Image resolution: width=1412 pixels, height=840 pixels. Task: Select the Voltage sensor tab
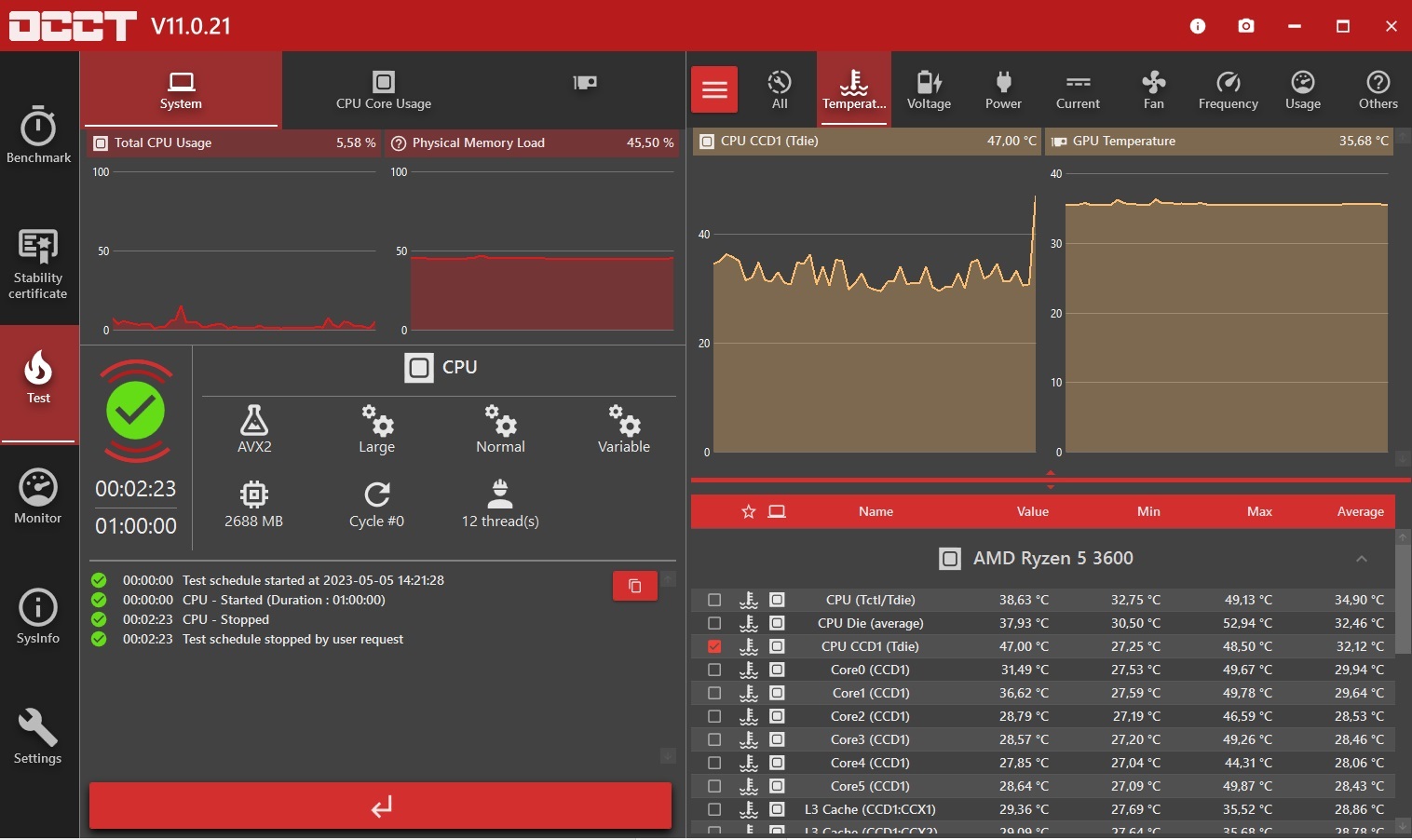pos(929,90)
